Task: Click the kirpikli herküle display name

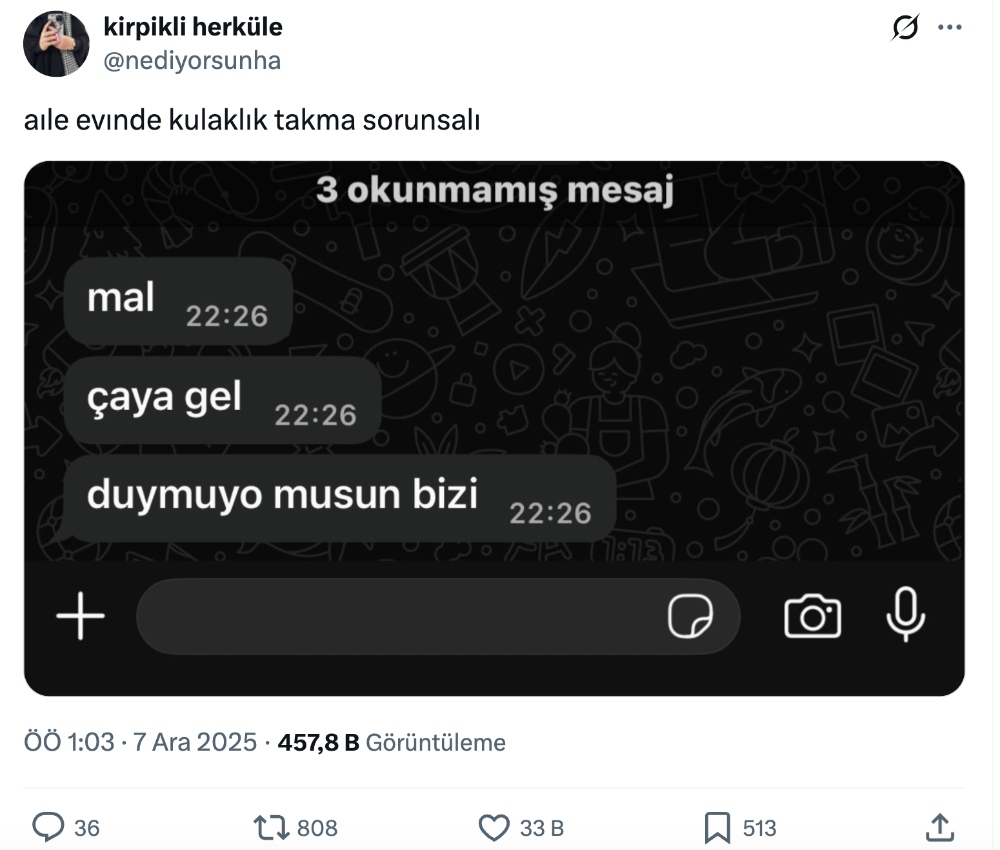Action: [193, 27]
